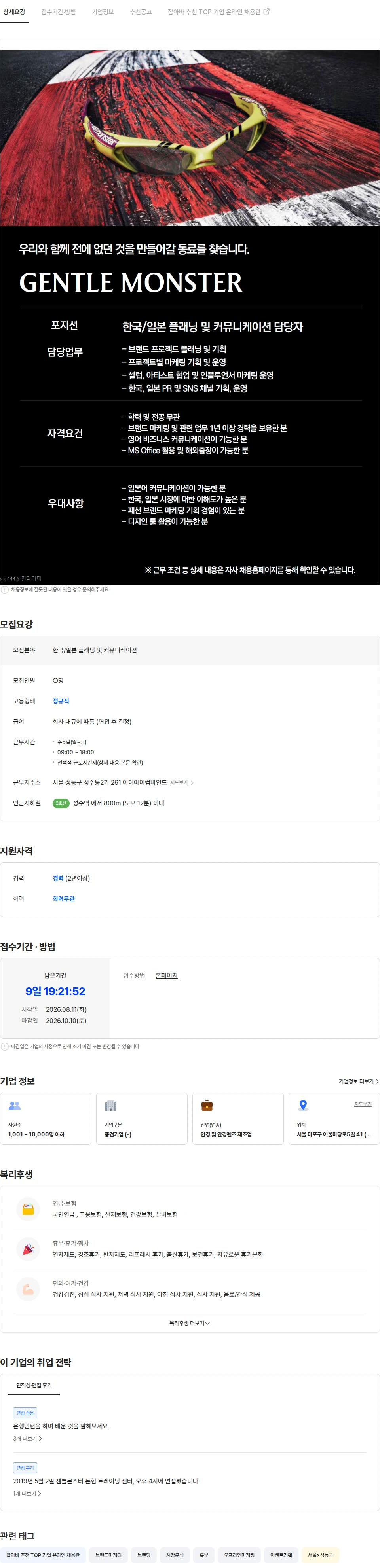Screen dimensions: 380x1568
Task: Expand 복리후생 더보기
Action: (x=189, y=1323)
